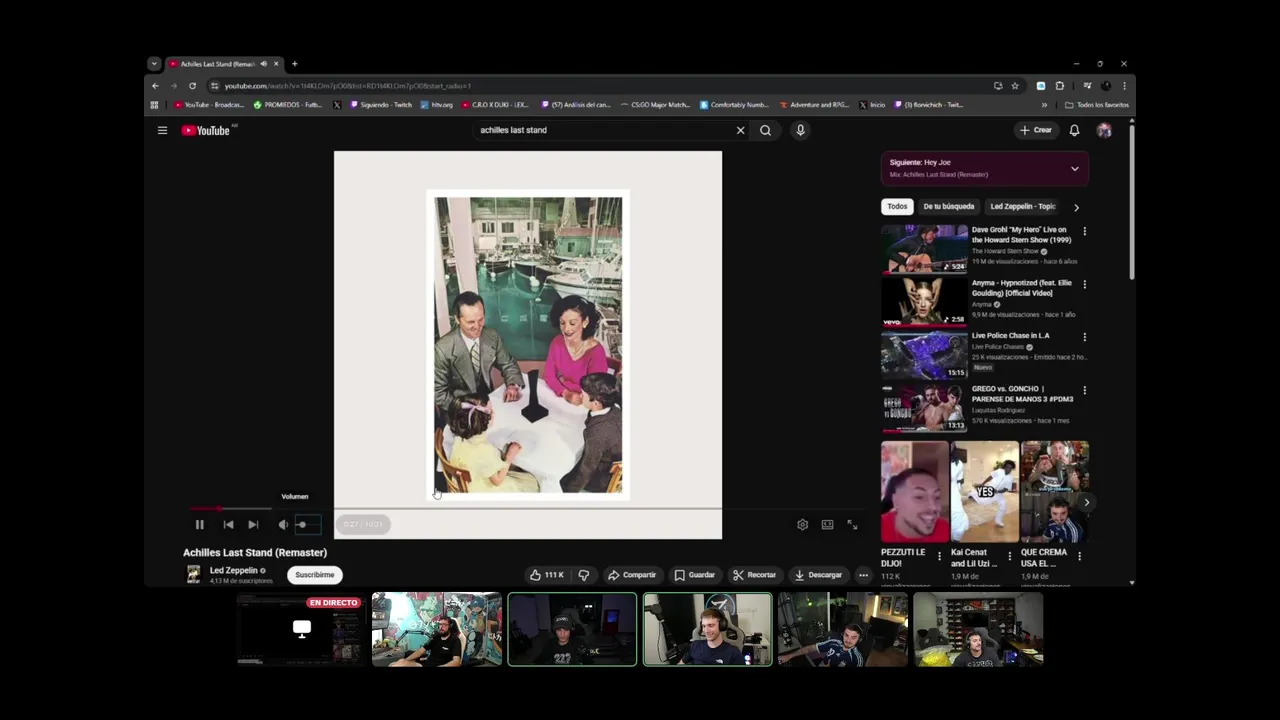Viewport: 1280px width, 720px height.
Task: Open the Todos los favoritos folder
Action: 1097,105
